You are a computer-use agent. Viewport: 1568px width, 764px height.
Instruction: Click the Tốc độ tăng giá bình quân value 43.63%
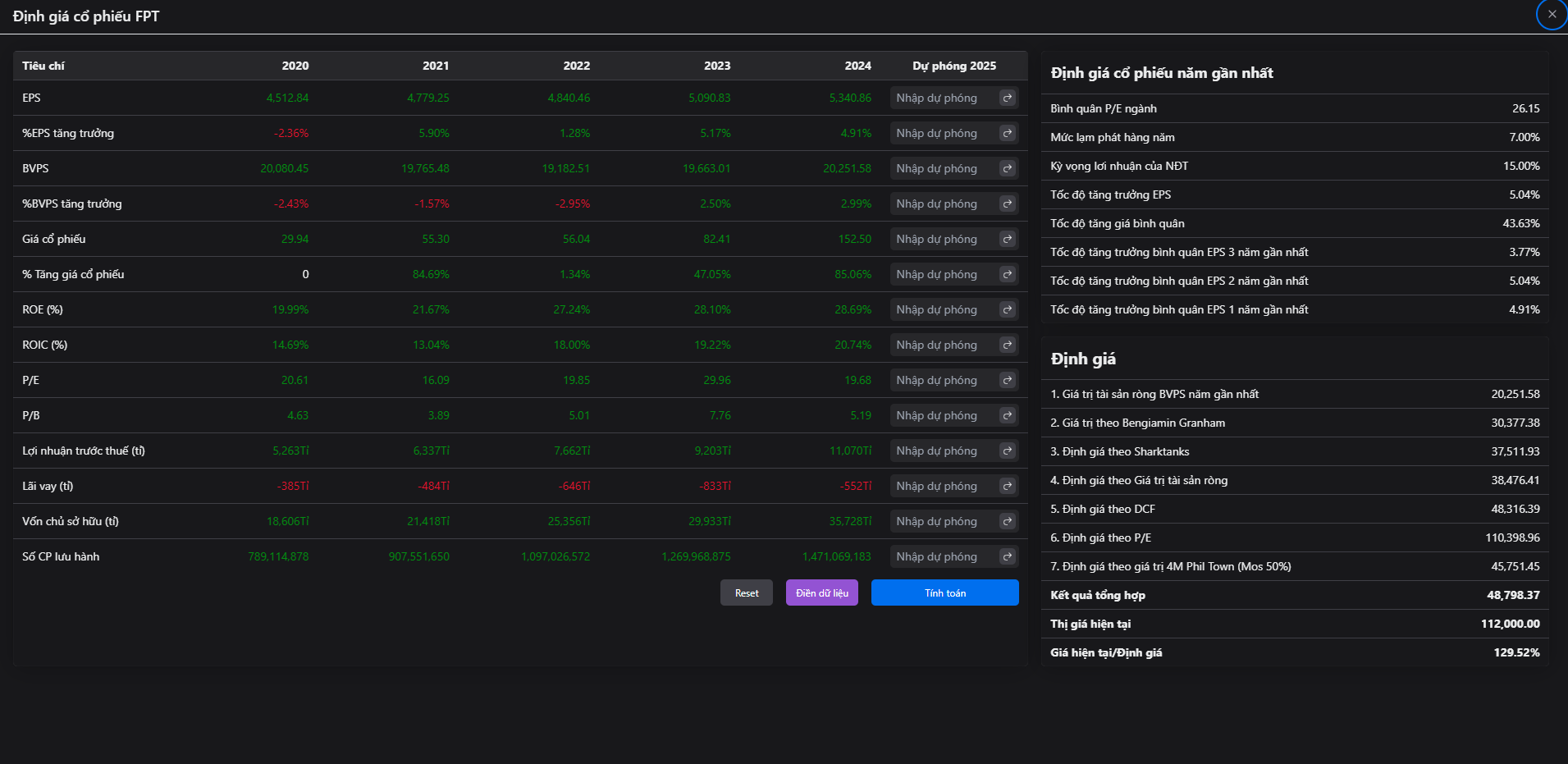pyautogui.click(x=1521, y=223)
